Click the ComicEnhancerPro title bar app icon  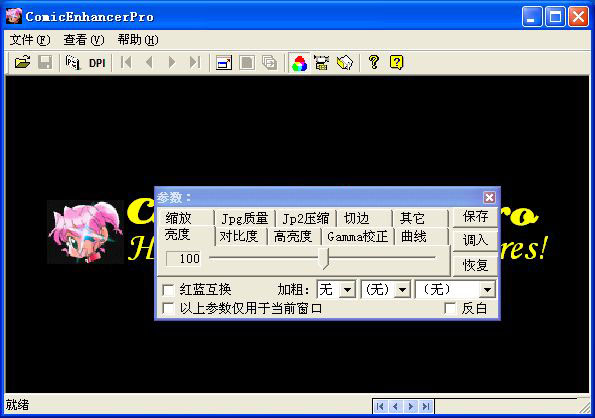point(14,16)
